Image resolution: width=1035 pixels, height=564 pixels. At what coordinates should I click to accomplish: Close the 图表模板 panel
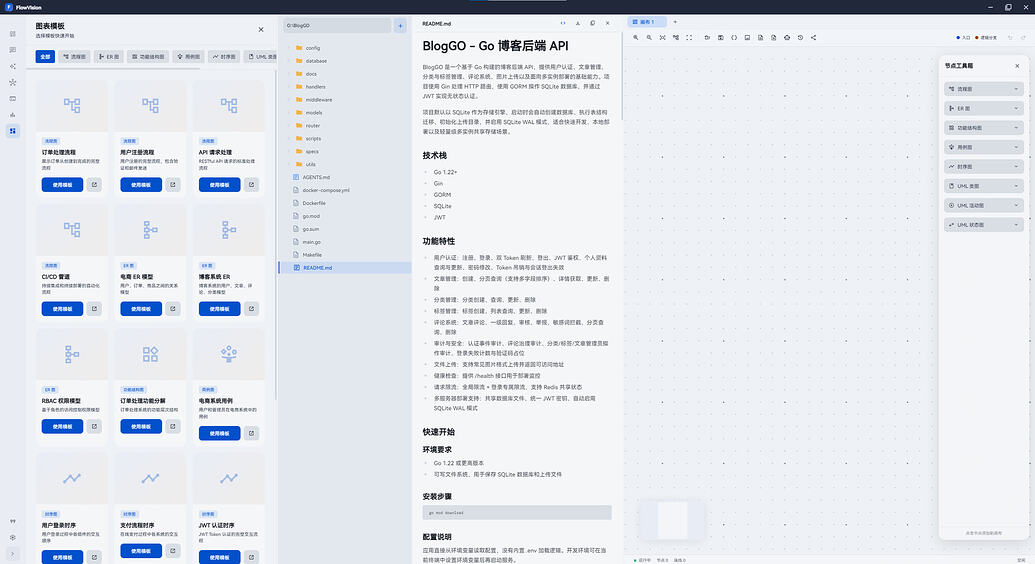261,30
